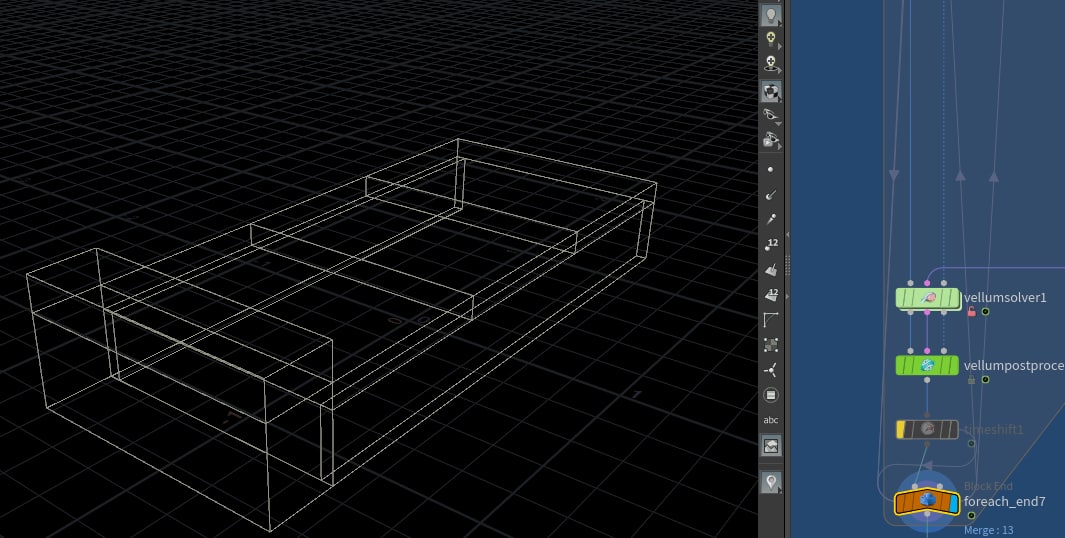Click right input connector of vellumpostprocess
This screenshot has height=538, width=1065.
click(943, 351)
